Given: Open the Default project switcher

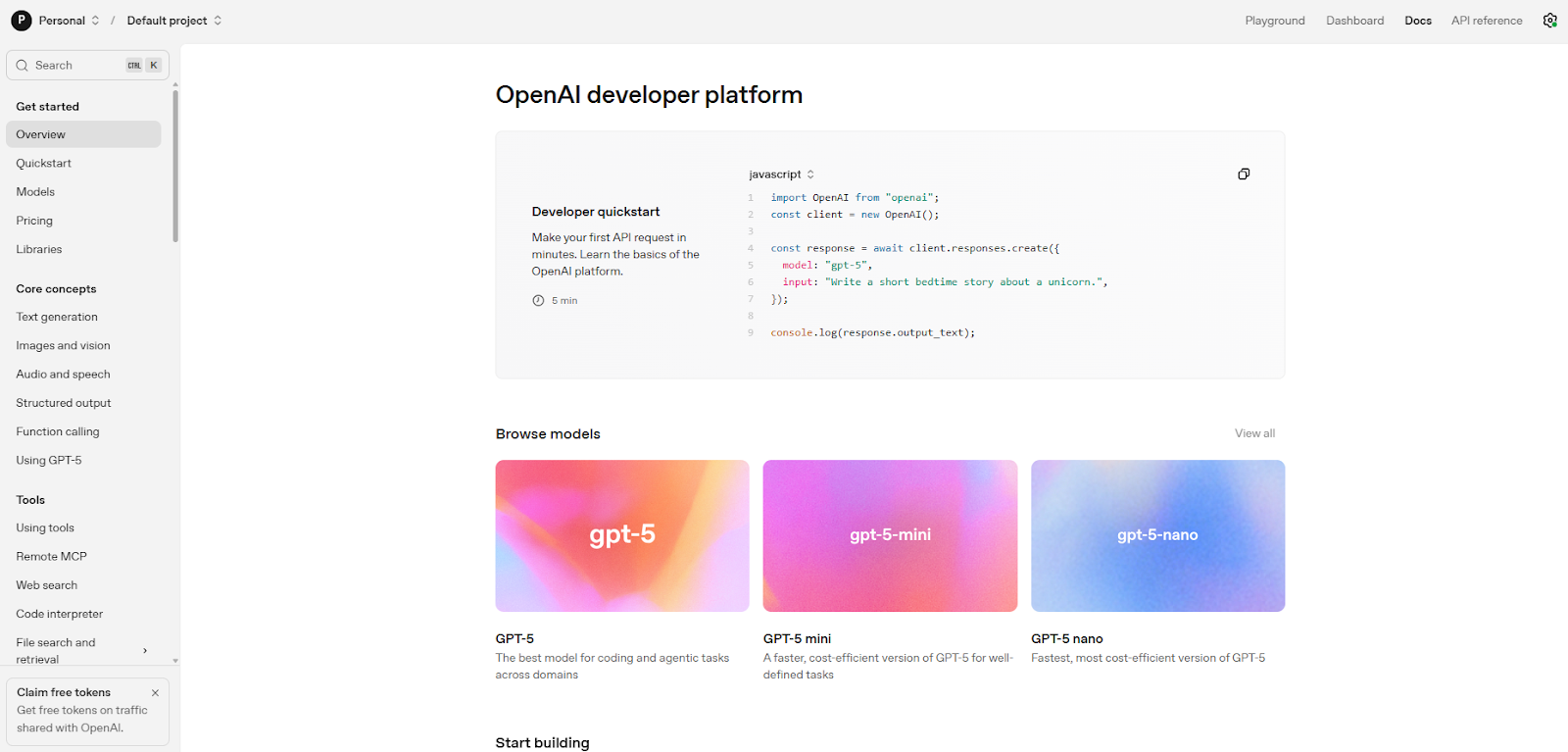Looking at the screenshot, I should pos(174,21).
